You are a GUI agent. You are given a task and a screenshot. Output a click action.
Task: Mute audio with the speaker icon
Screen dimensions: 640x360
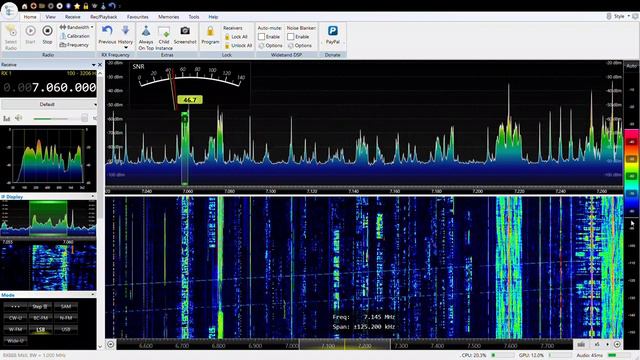[18, 118]
